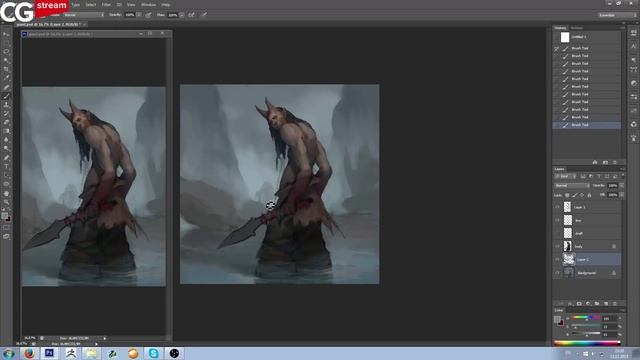Switch to tab beside History tab
The height and width of the screenshot is (360, 640).
tap(577, 28)
